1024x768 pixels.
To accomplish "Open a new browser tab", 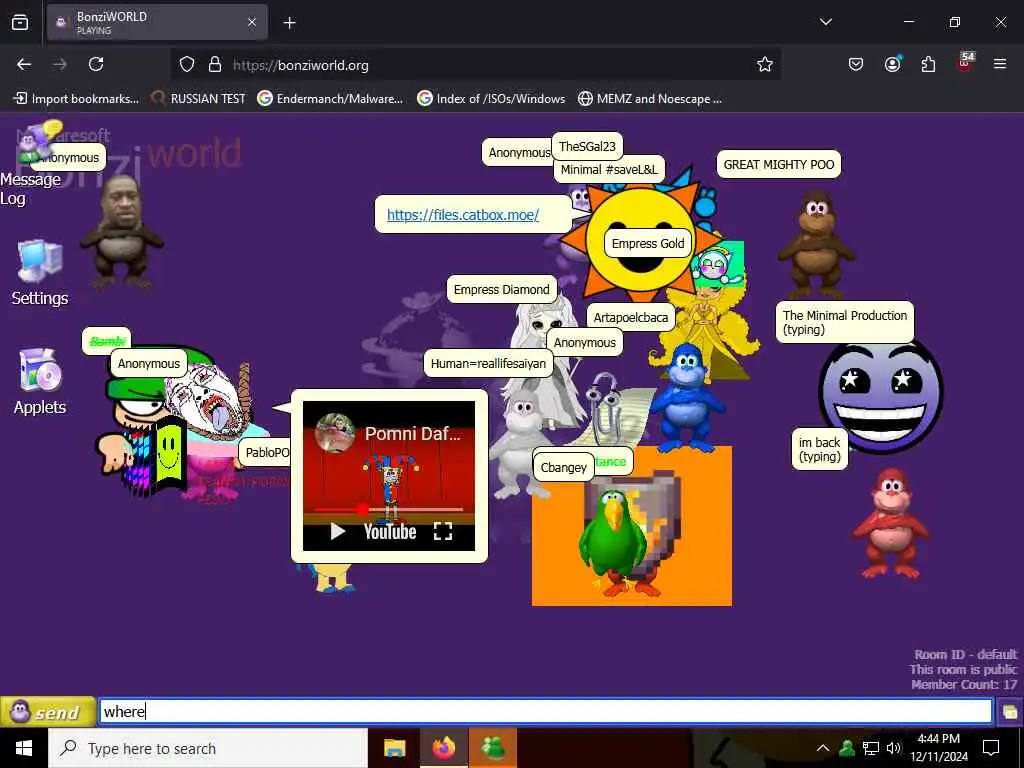I will [x=289, y=23].
